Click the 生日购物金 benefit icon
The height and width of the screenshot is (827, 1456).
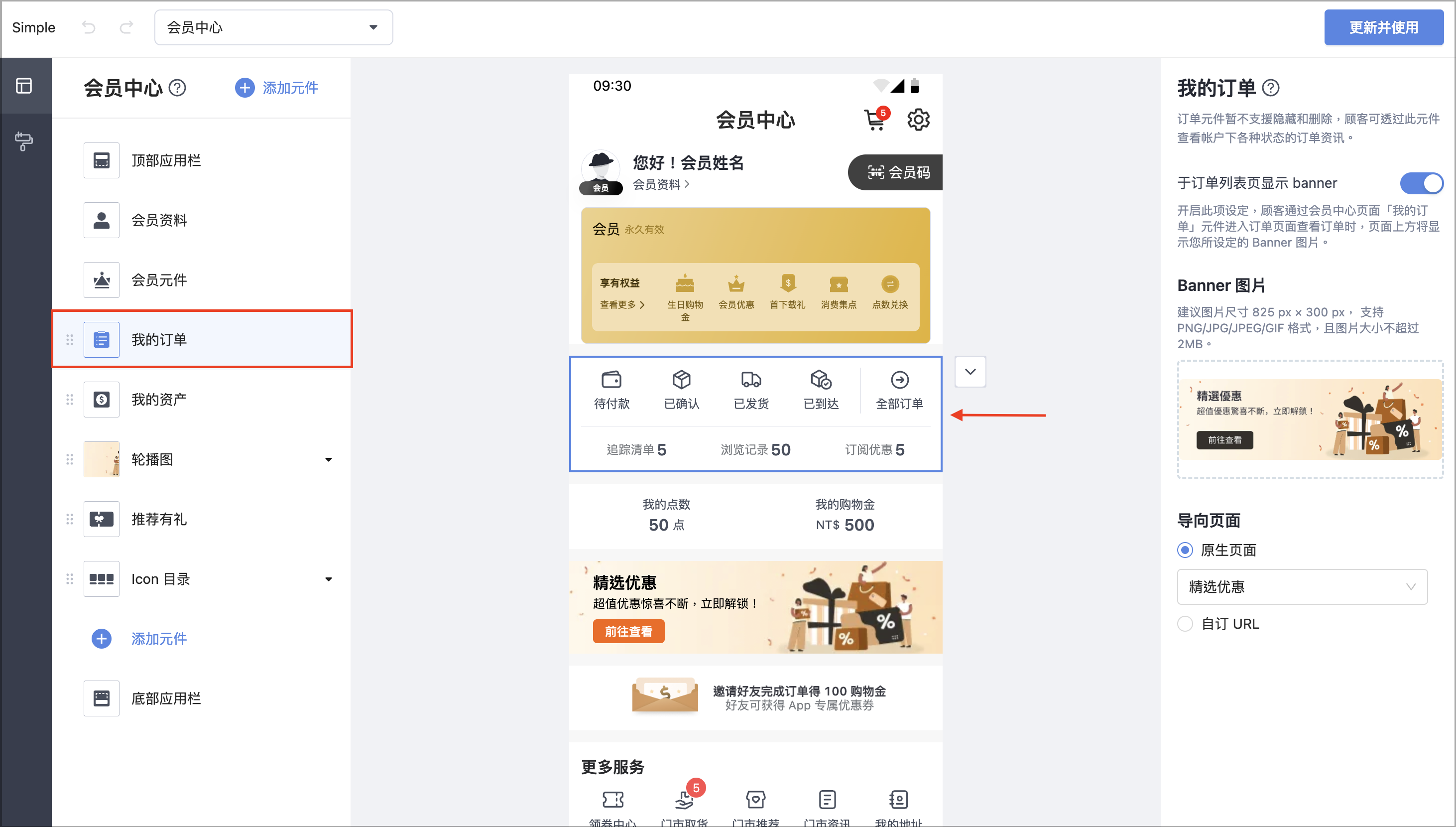[x=685, y=283]
